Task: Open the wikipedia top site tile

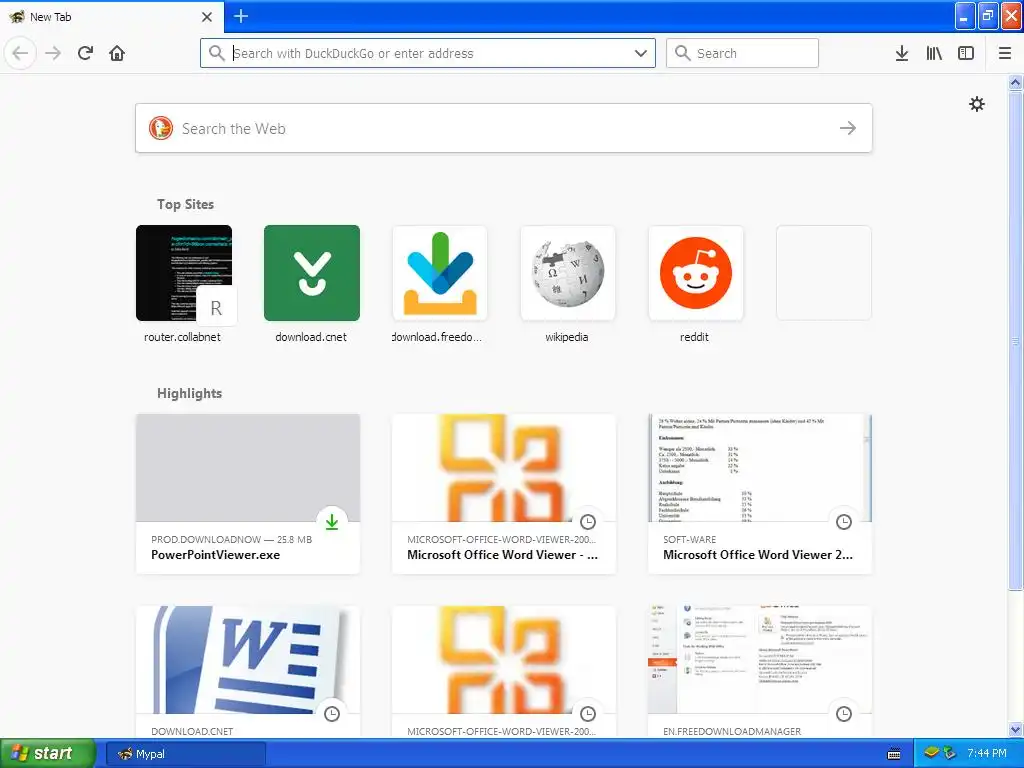Action: (568, 284)
